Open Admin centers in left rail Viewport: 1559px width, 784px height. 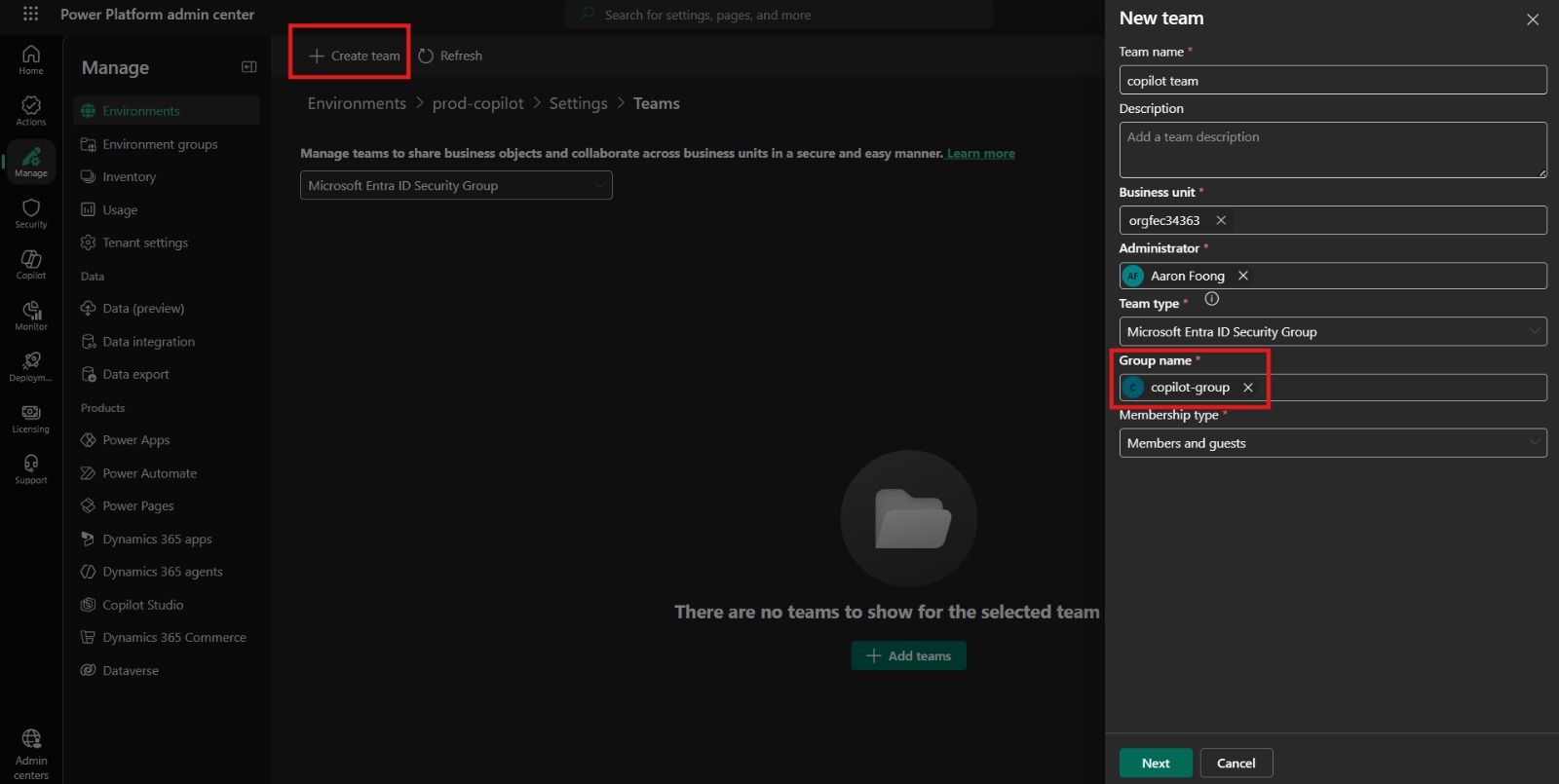tap(31, 754)
